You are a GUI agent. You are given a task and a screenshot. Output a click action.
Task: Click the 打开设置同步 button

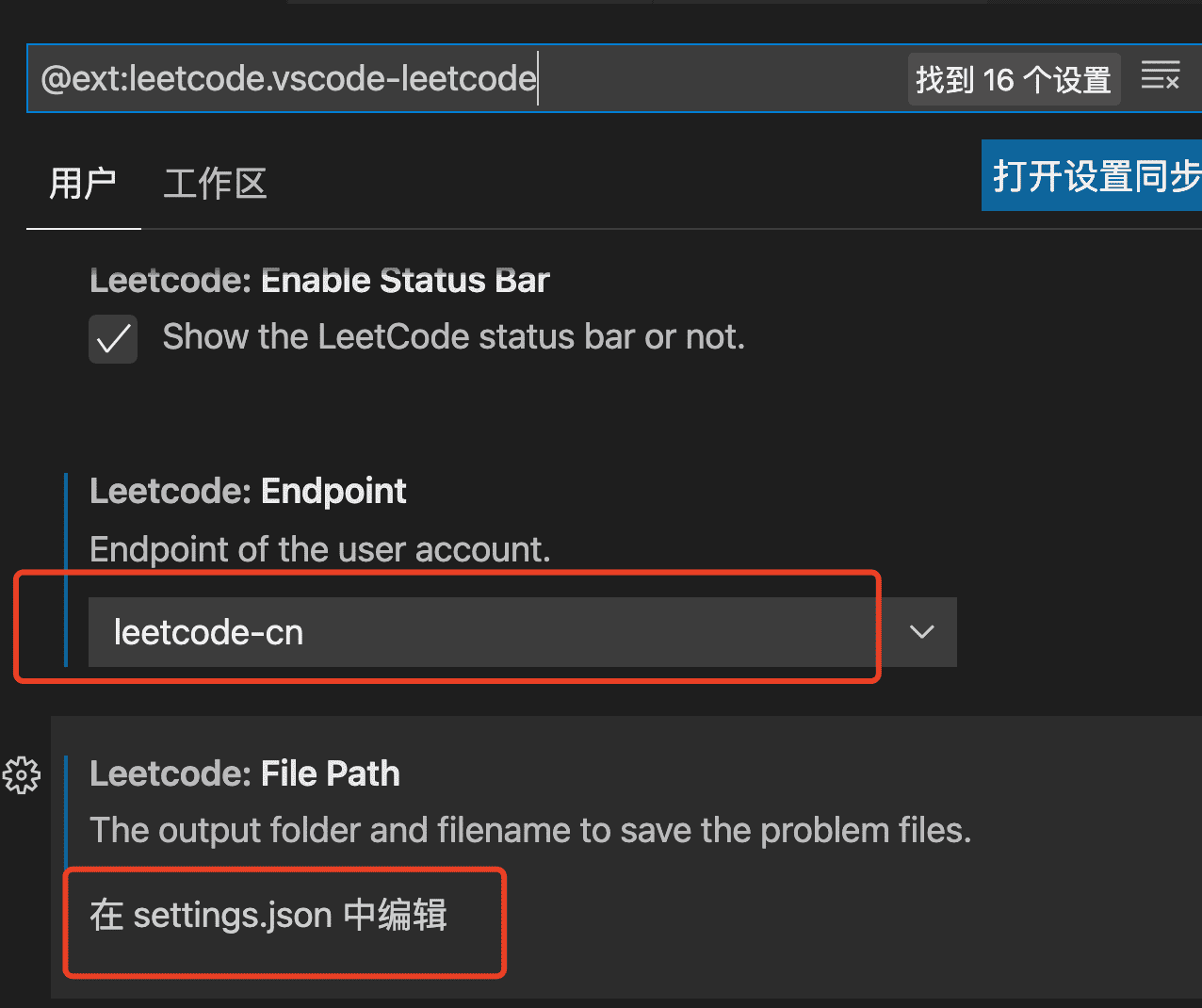pyautogui.click(x=1093, y=176)
